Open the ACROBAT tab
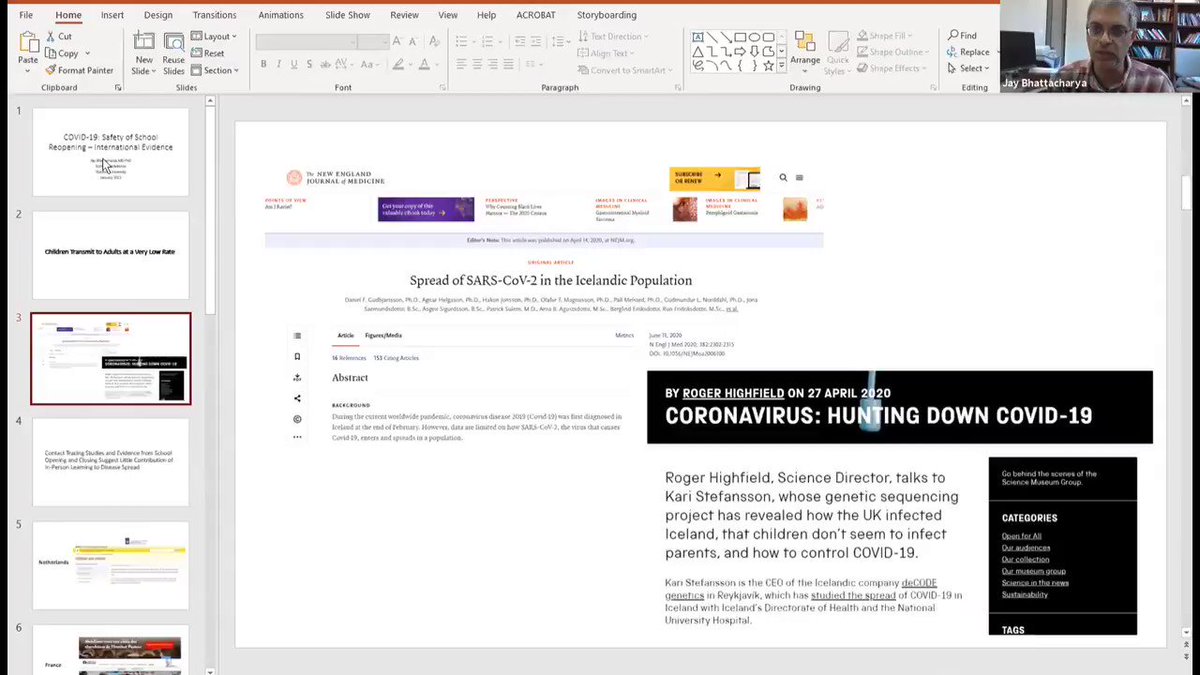Viewport: 1200px width, 675px height. (x=536, y=15)
